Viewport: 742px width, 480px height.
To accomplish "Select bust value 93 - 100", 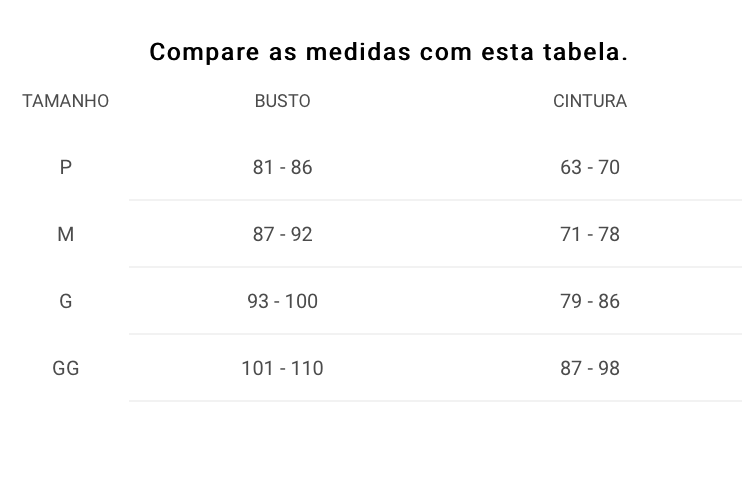I will click(x=283, y=301).
